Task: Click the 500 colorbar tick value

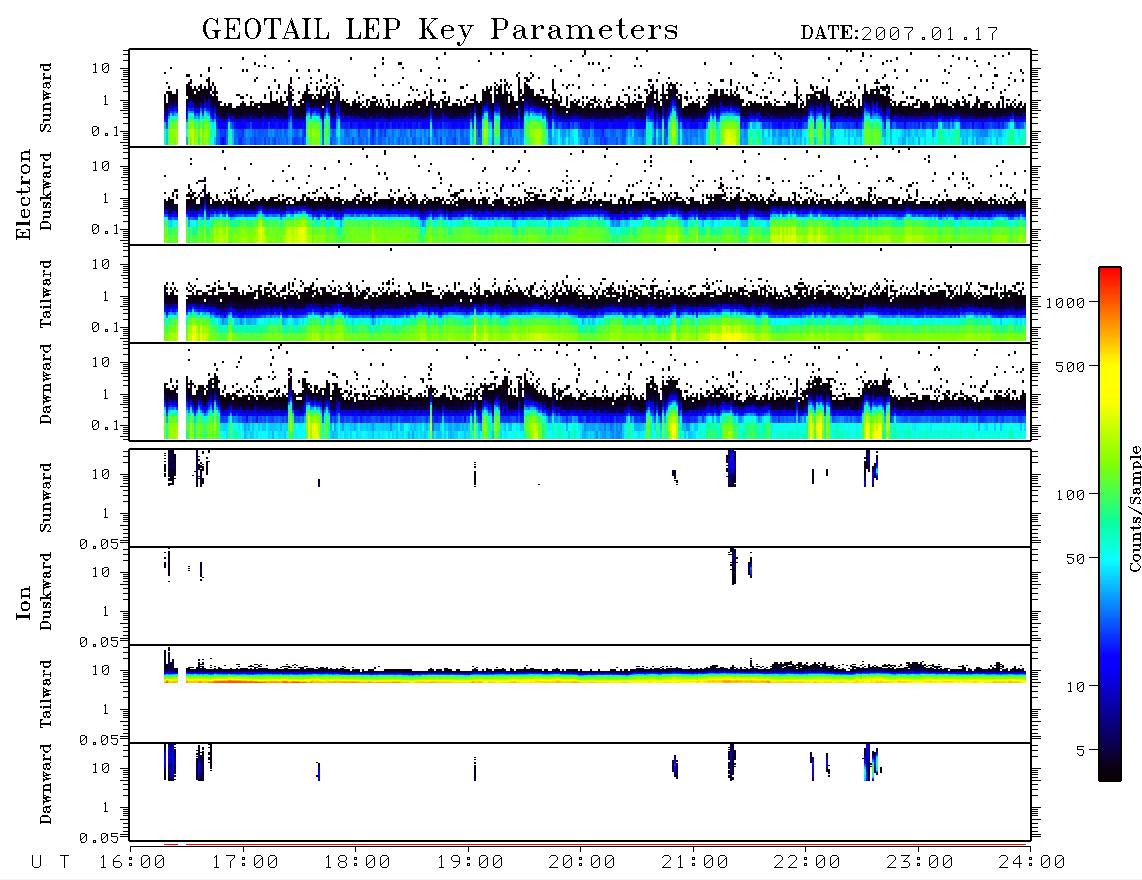Action: 1071,367
